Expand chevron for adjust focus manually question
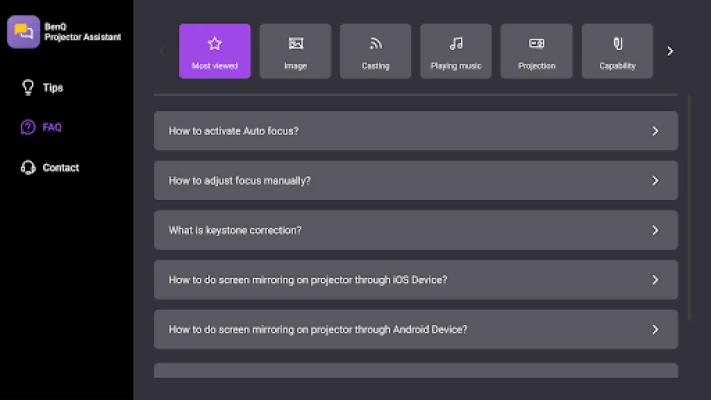This screenshot has width=711, height=400. (655, 181)
